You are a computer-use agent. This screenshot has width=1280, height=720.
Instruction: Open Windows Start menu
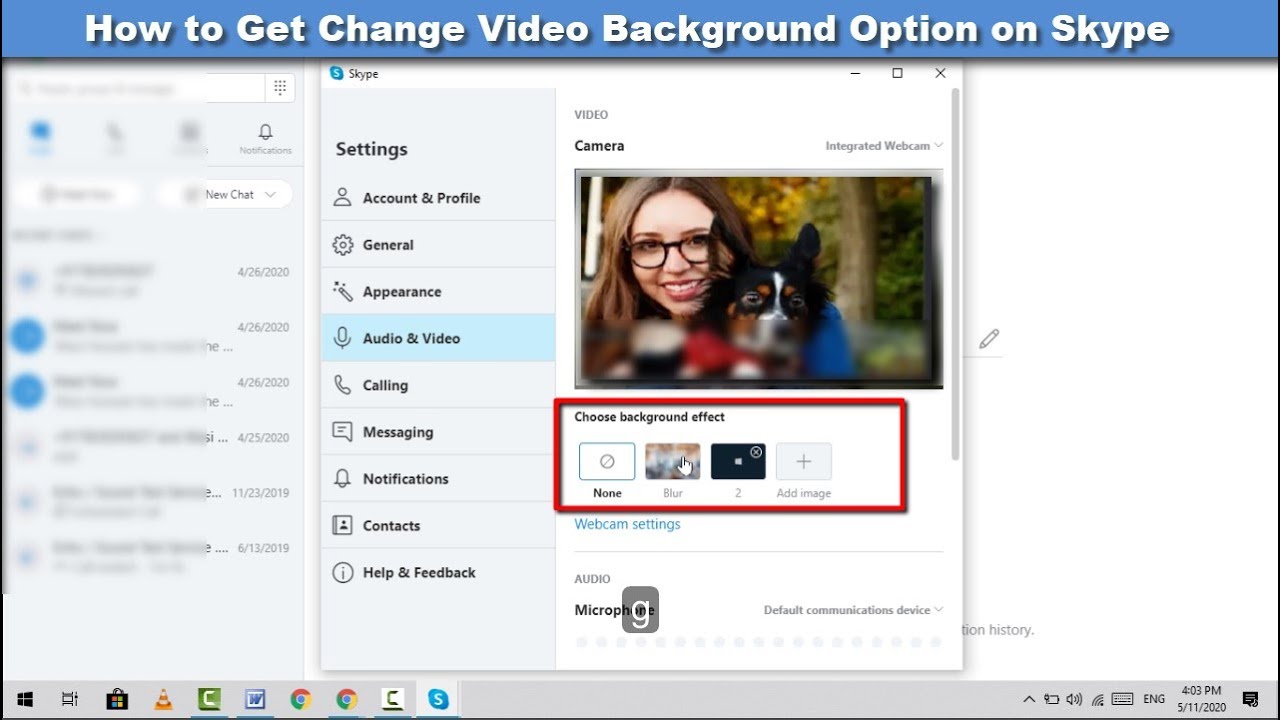click(24, 700)
